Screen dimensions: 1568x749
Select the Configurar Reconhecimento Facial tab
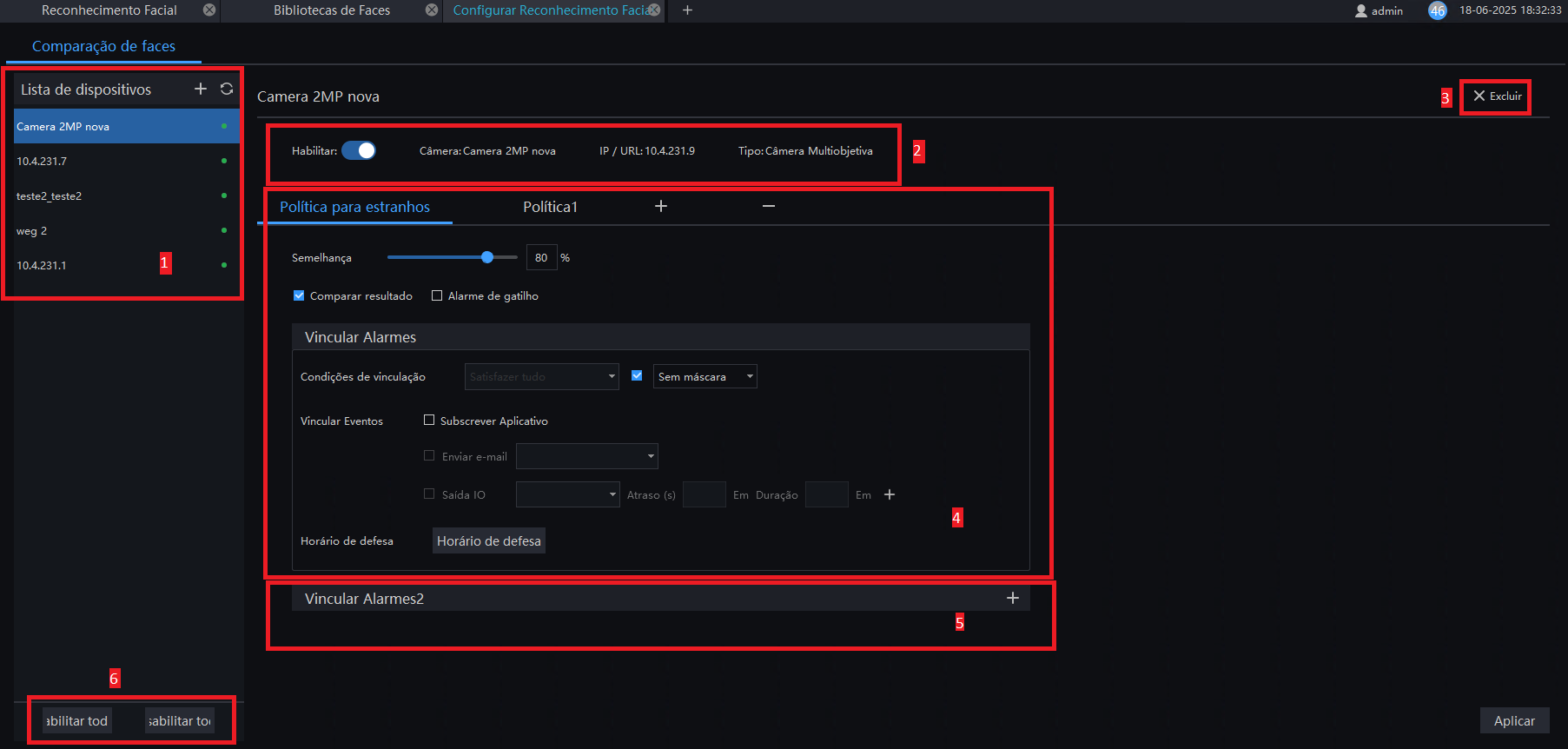click(550, 10)
